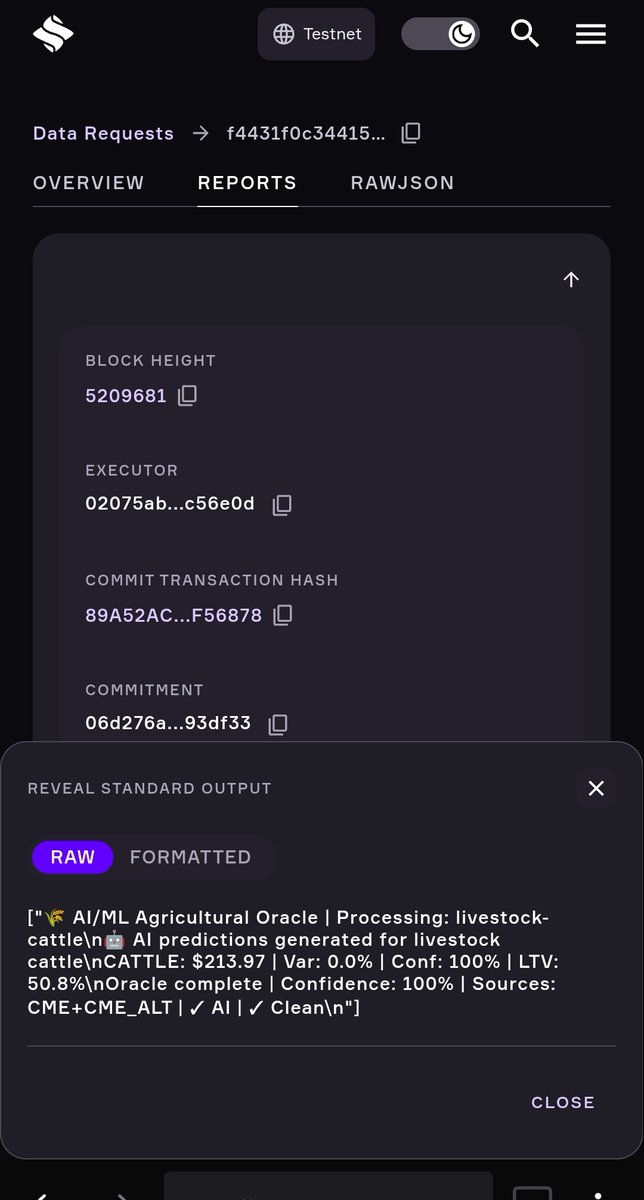
Task: Copy the data request ID f4431f0c34415
Action: 411,133
